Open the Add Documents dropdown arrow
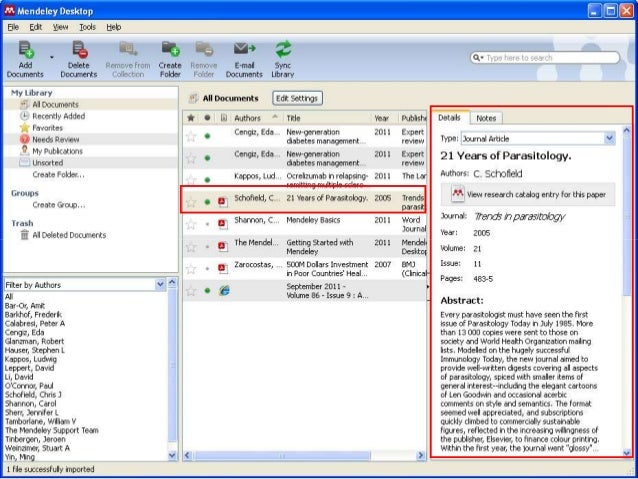 (x=52, y=57)
